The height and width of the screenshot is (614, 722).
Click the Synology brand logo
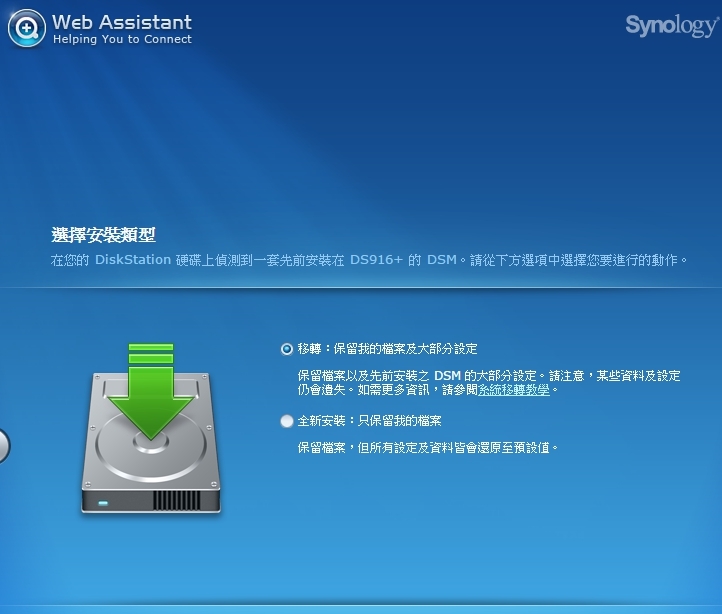(x=672, y=26)
